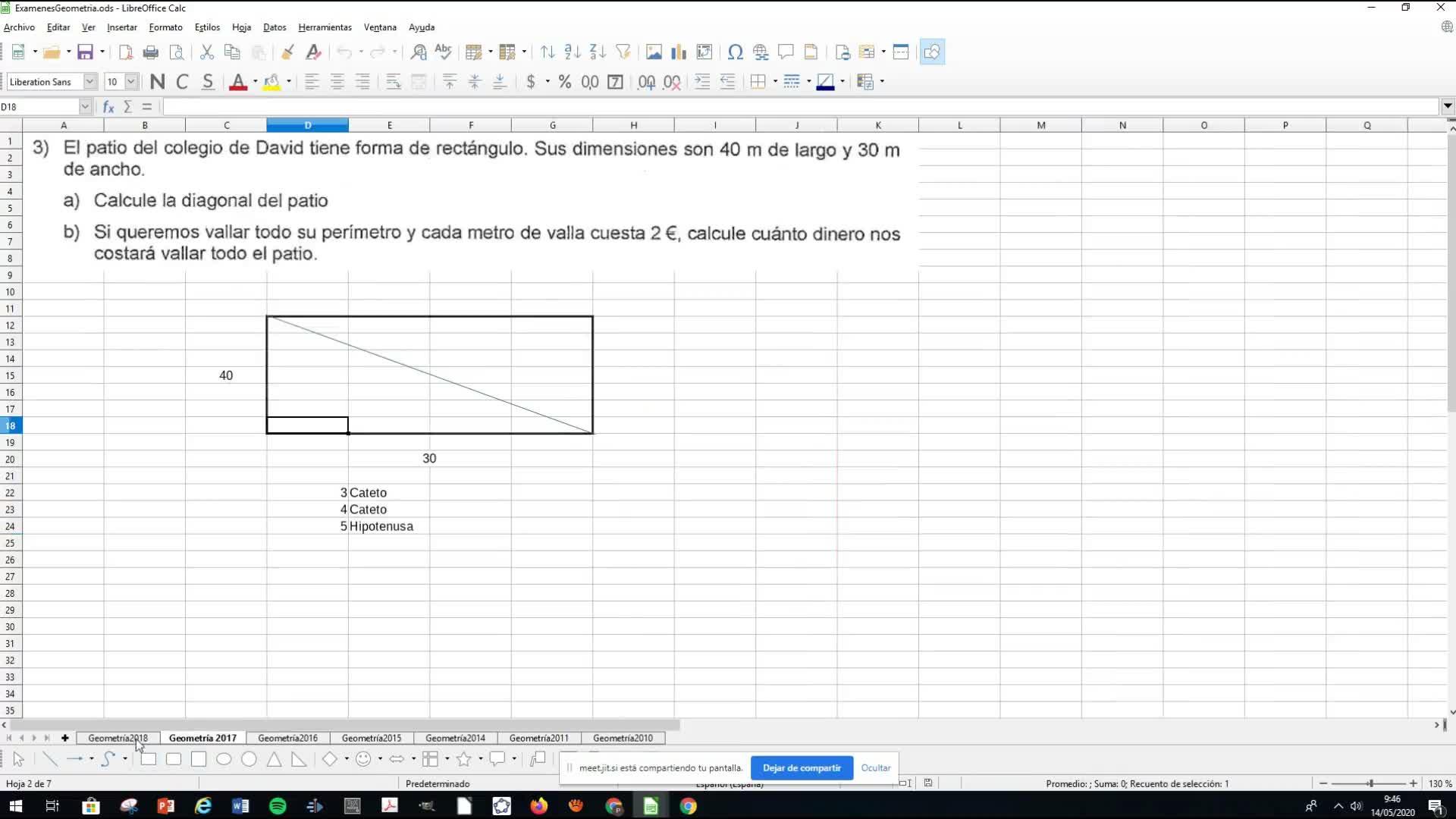Click the Ocultar link

click(875, 767)
